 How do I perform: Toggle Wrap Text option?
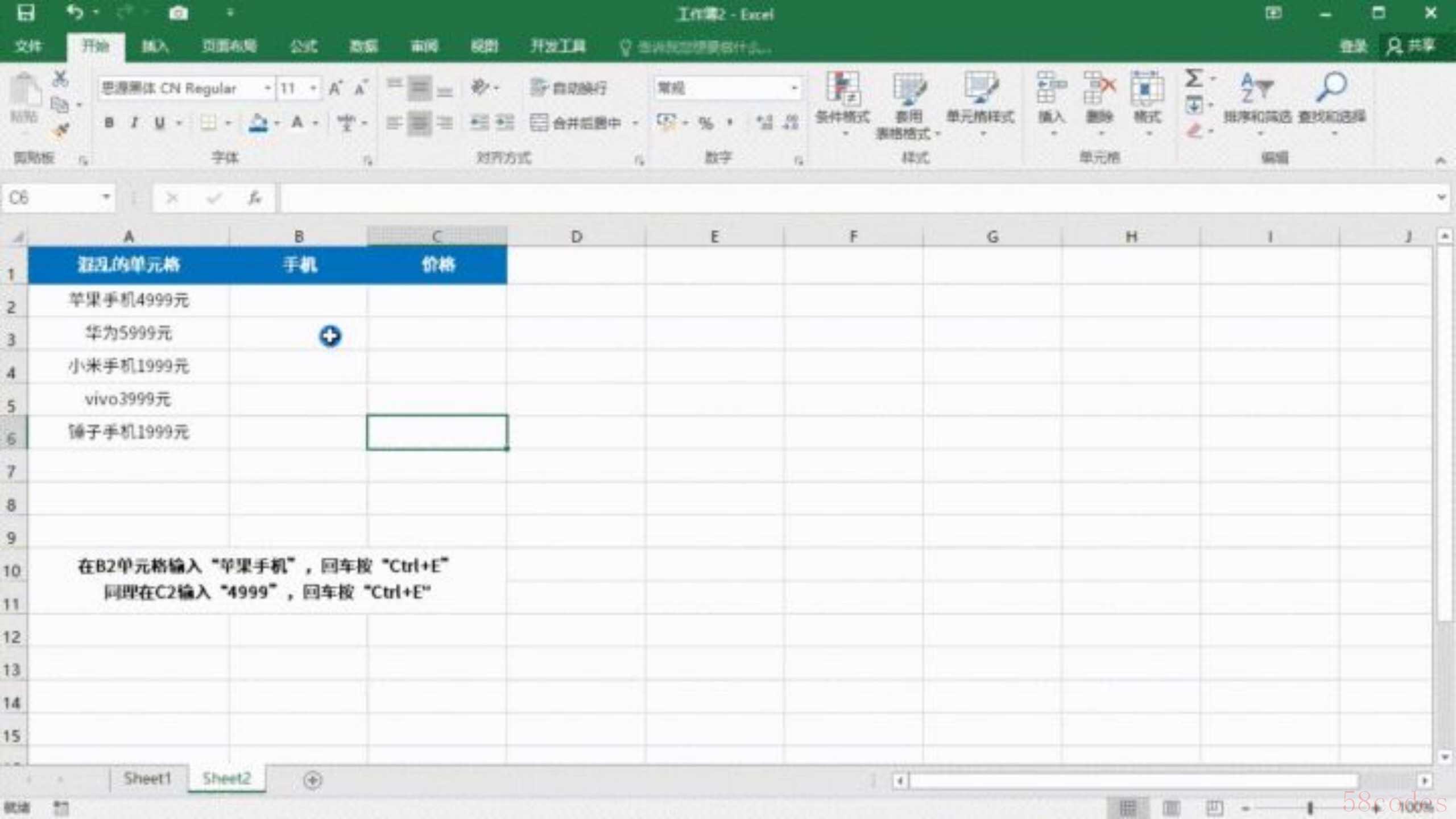(568, 88)
